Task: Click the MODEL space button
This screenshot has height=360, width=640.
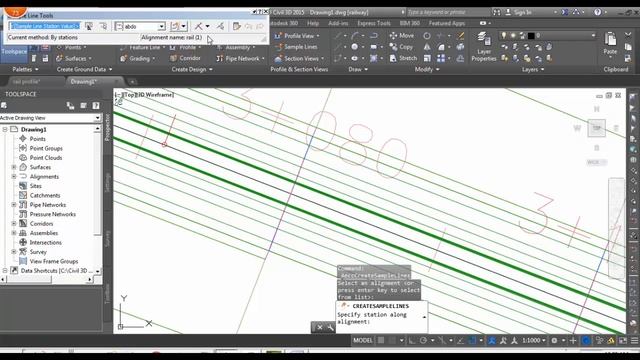Action: pos(362,340)
